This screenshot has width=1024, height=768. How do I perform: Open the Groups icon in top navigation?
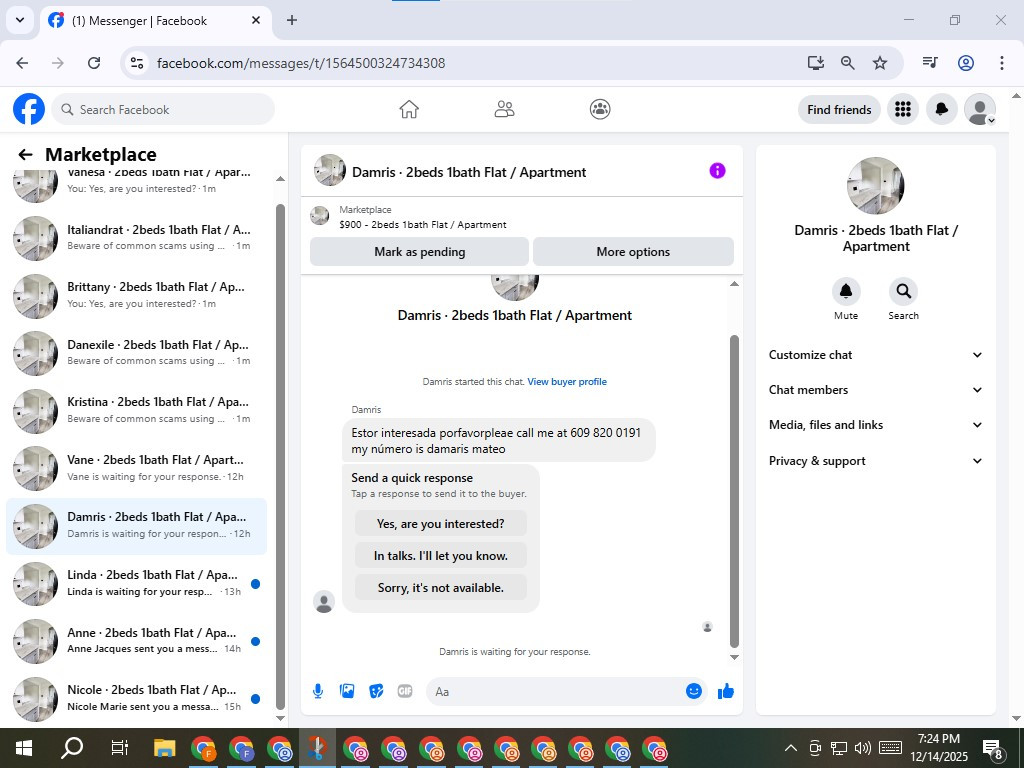600,109
